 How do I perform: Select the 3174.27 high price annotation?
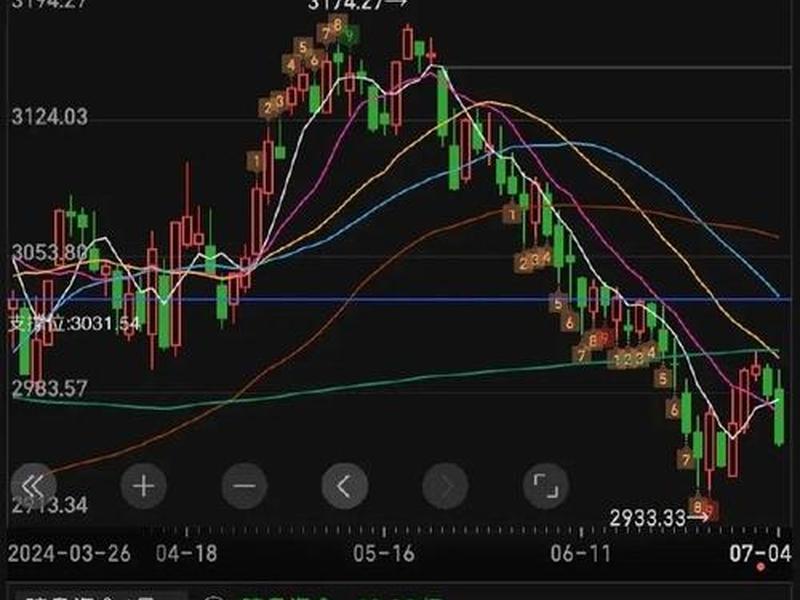click(x=357, y=5)
